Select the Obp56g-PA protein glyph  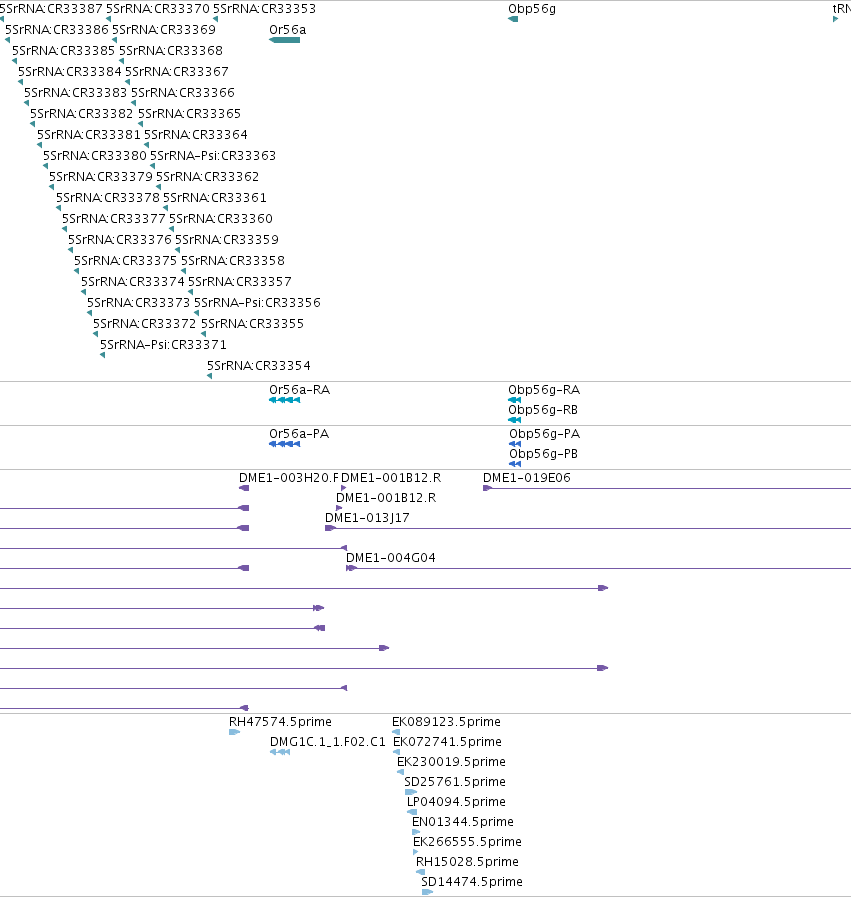(515, 444)
